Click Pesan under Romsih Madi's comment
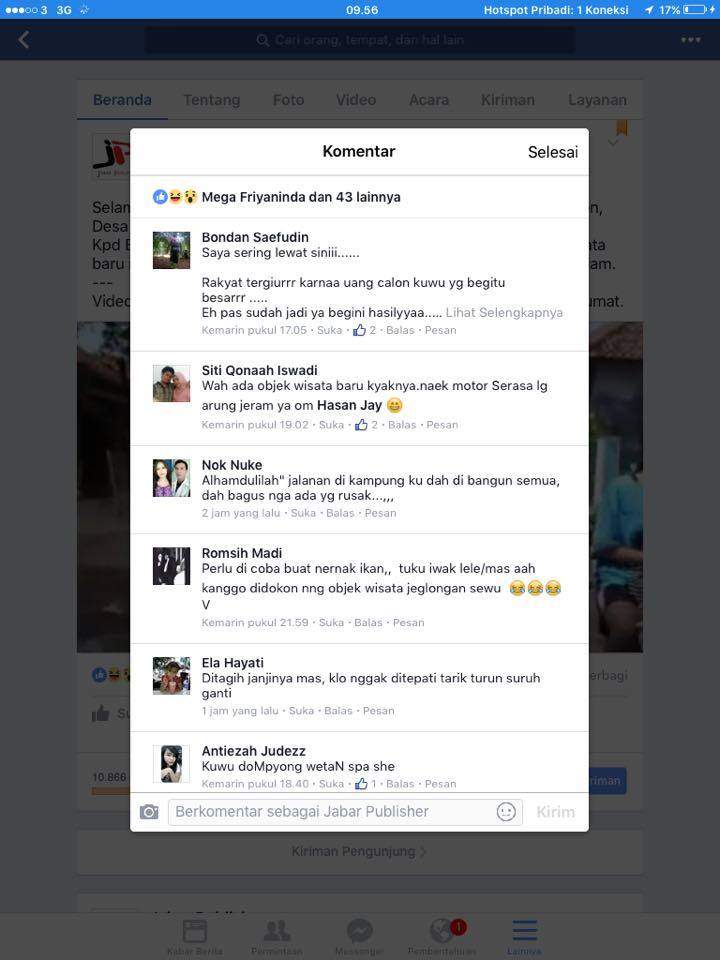This screenshot has width=720, height=960. click(x=408, y=623)
